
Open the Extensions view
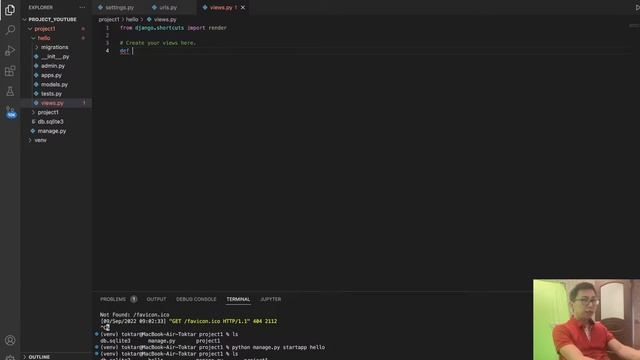tap(10, 71)
